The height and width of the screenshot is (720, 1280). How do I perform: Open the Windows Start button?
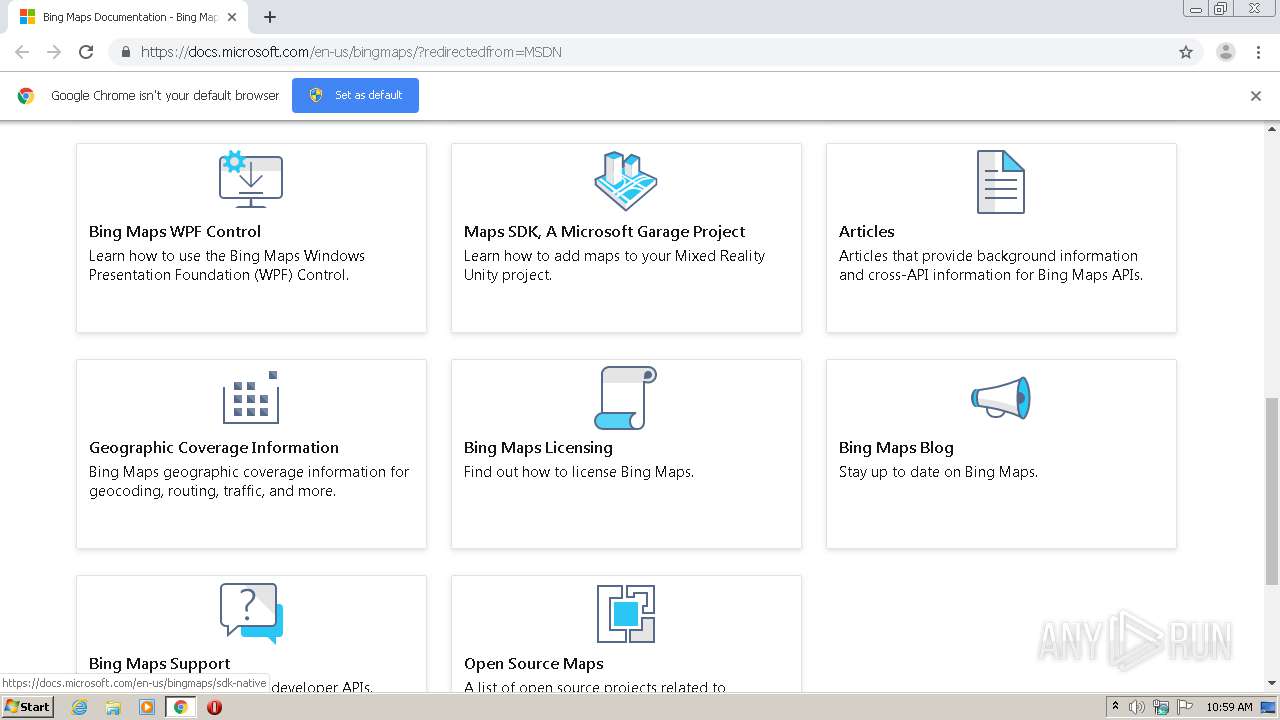[28, 707]
